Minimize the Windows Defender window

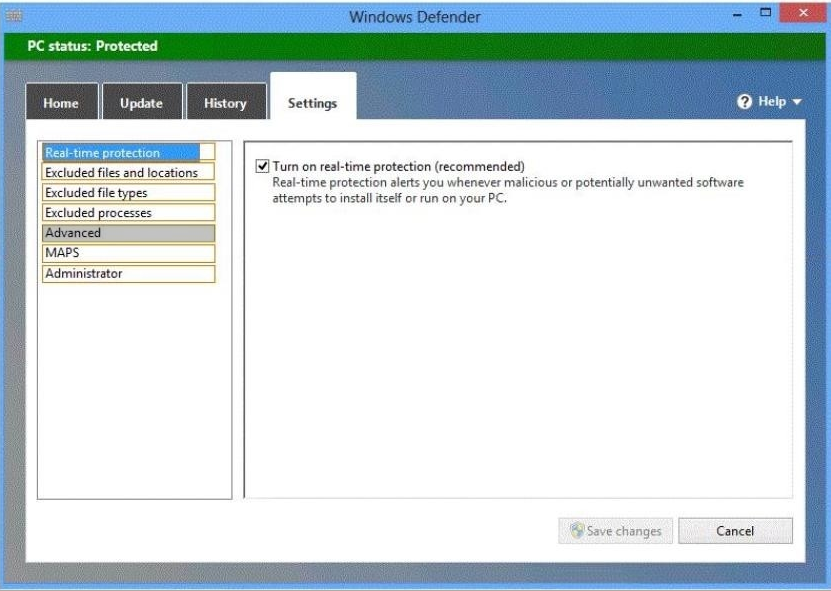click(x=737, y=14)
